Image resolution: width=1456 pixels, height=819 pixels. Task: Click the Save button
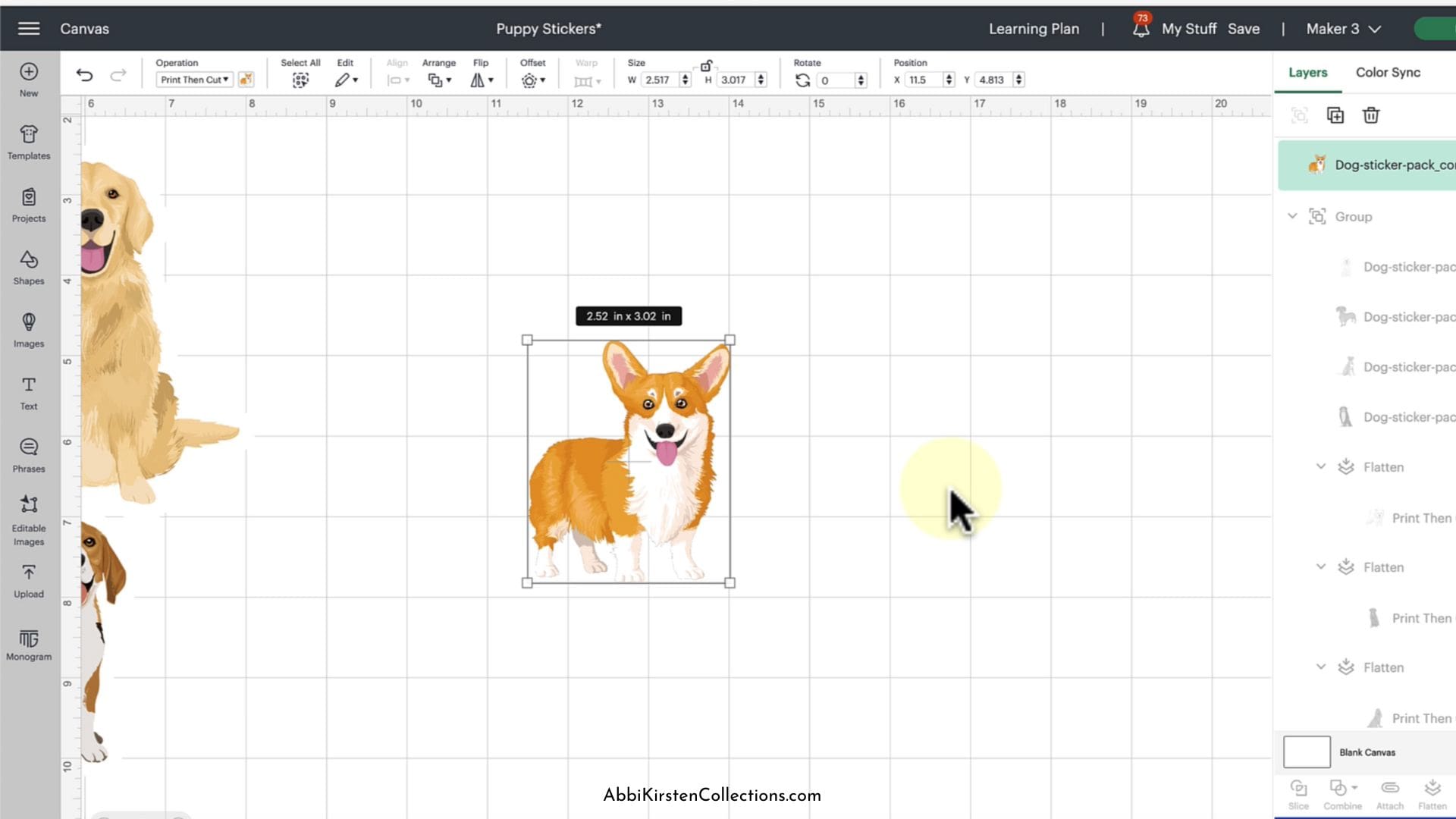tap(1244, 29)
